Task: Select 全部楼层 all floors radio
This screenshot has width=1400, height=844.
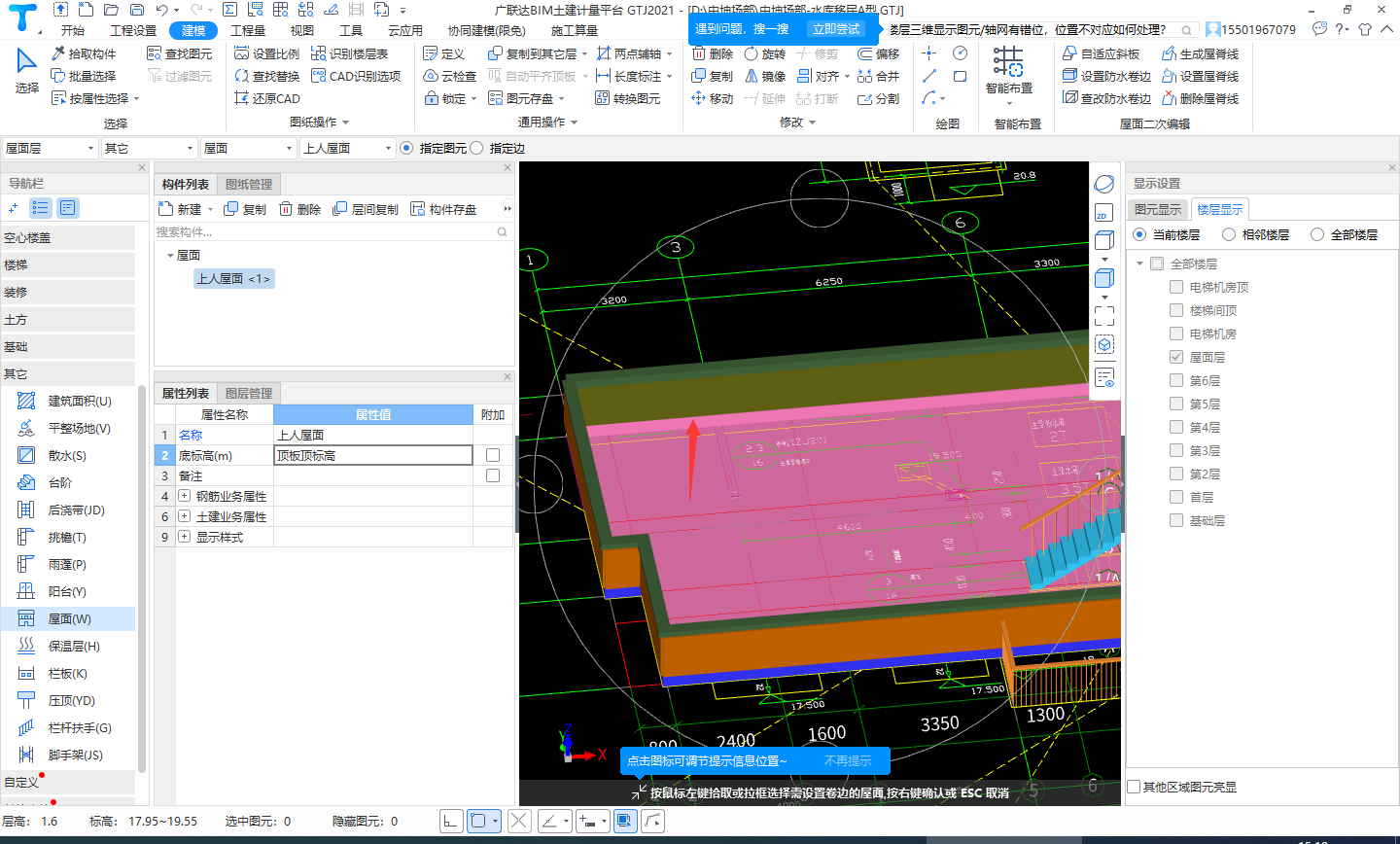Action: (1317, 234)
